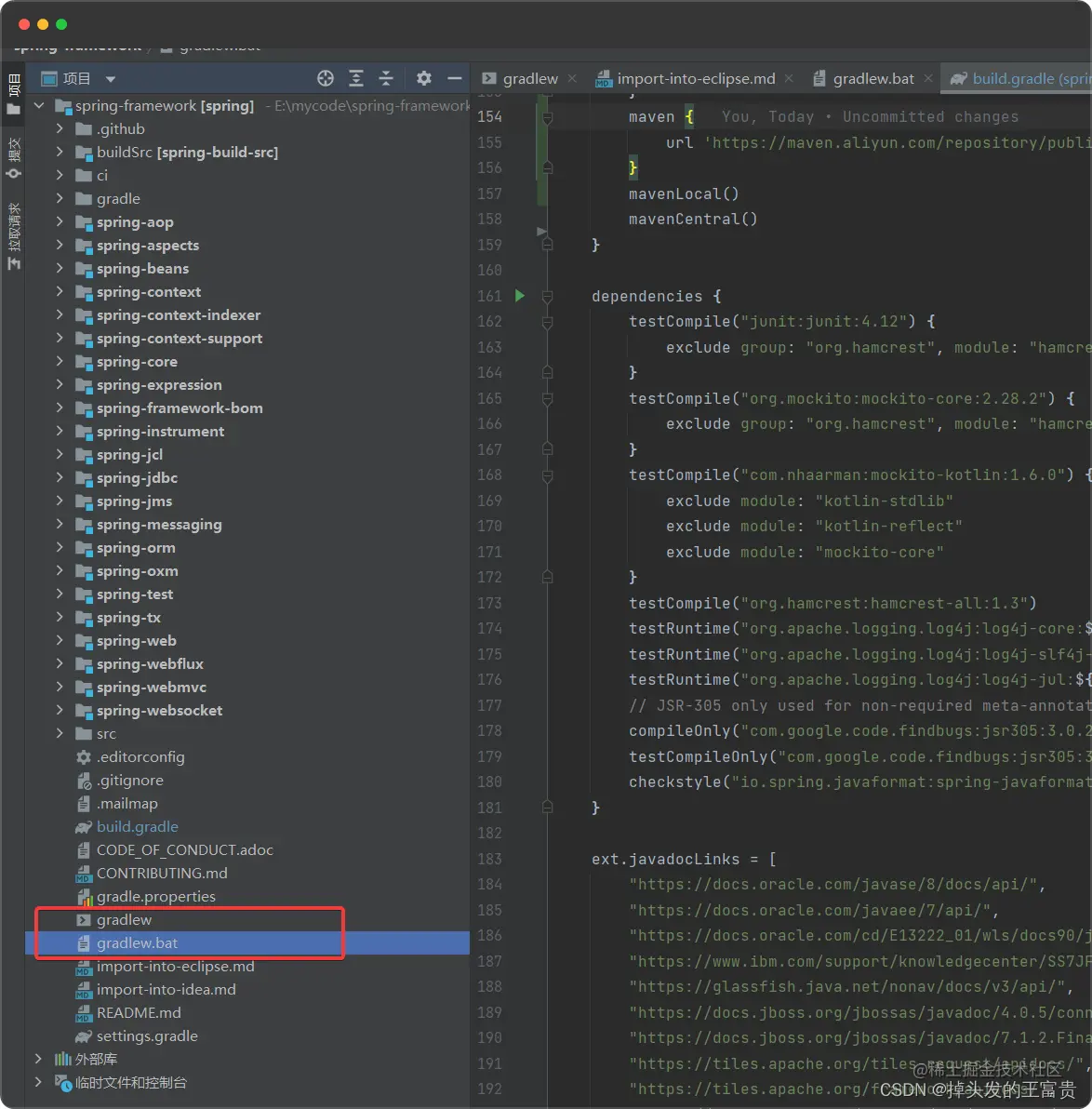Expand the .github folder
This screenshot has height=1109, width=1092.
coord(60,128)
